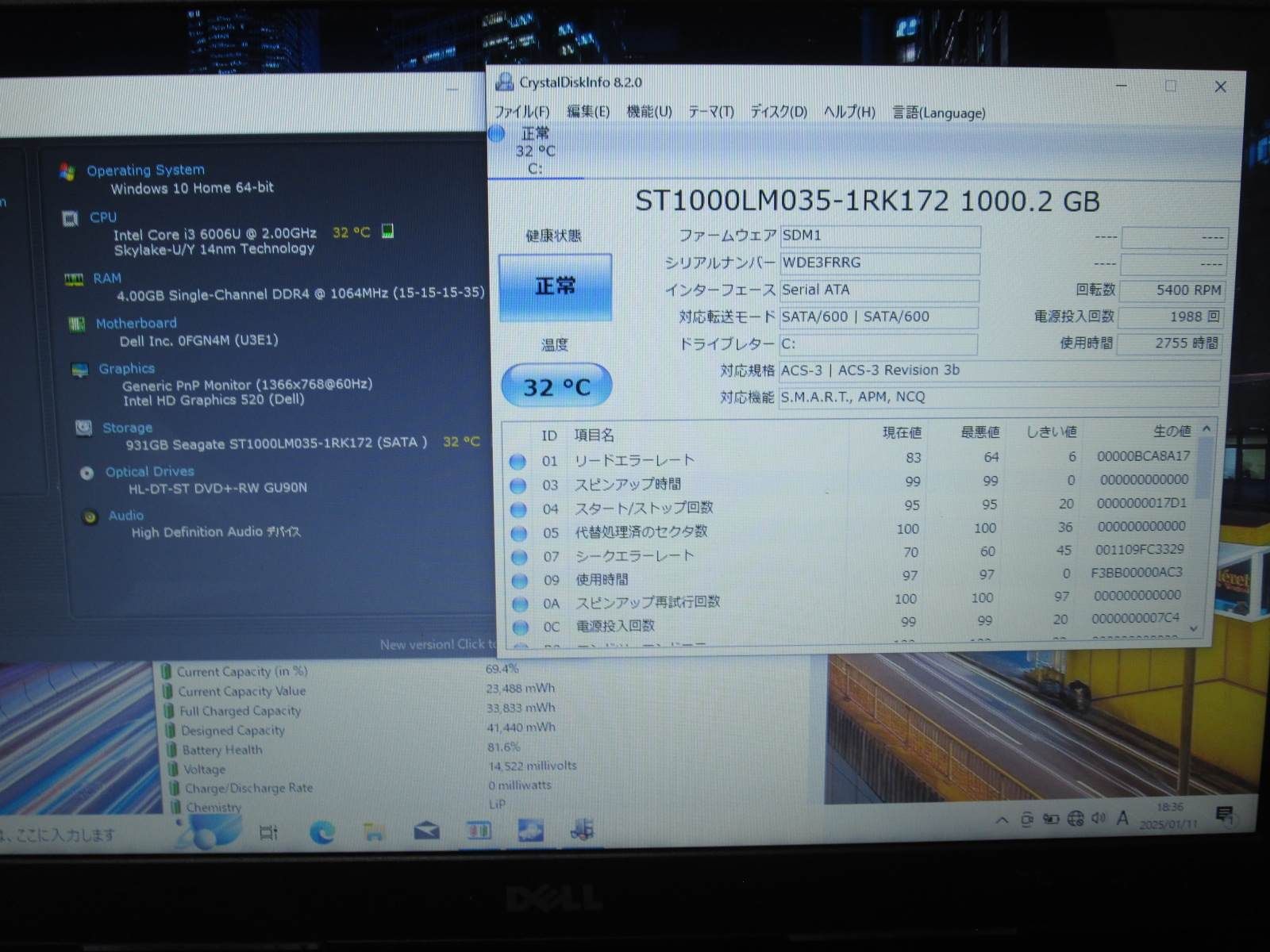Click the status circle of row 09 使用時間
This screenshot has height=952, width=1270.
[x=520, y=580]
